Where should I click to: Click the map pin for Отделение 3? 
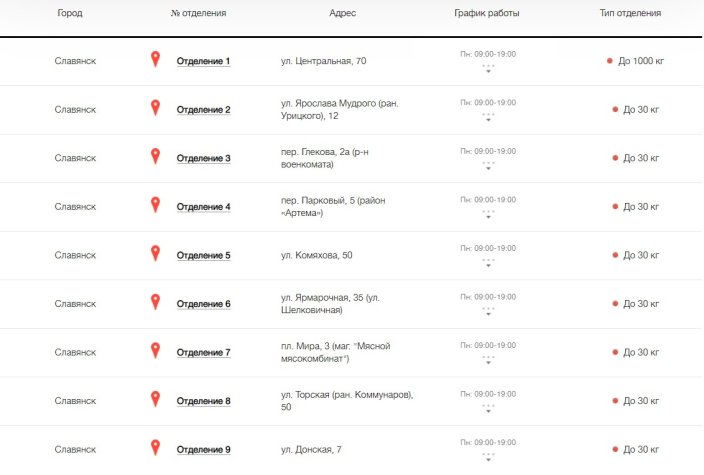click(155, 156)
